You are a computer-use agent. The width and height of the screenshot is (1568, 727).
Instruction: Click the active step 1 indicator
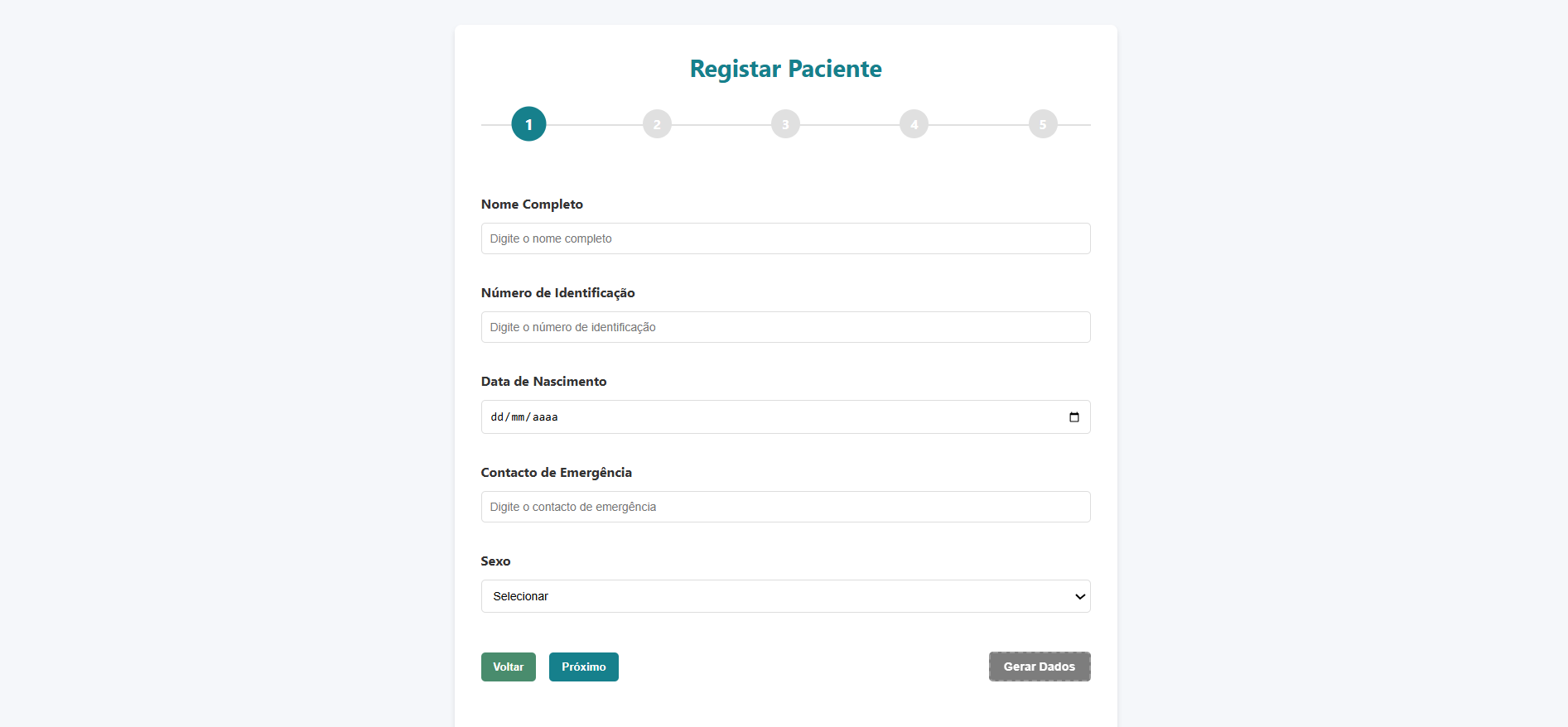click(528, 123)
